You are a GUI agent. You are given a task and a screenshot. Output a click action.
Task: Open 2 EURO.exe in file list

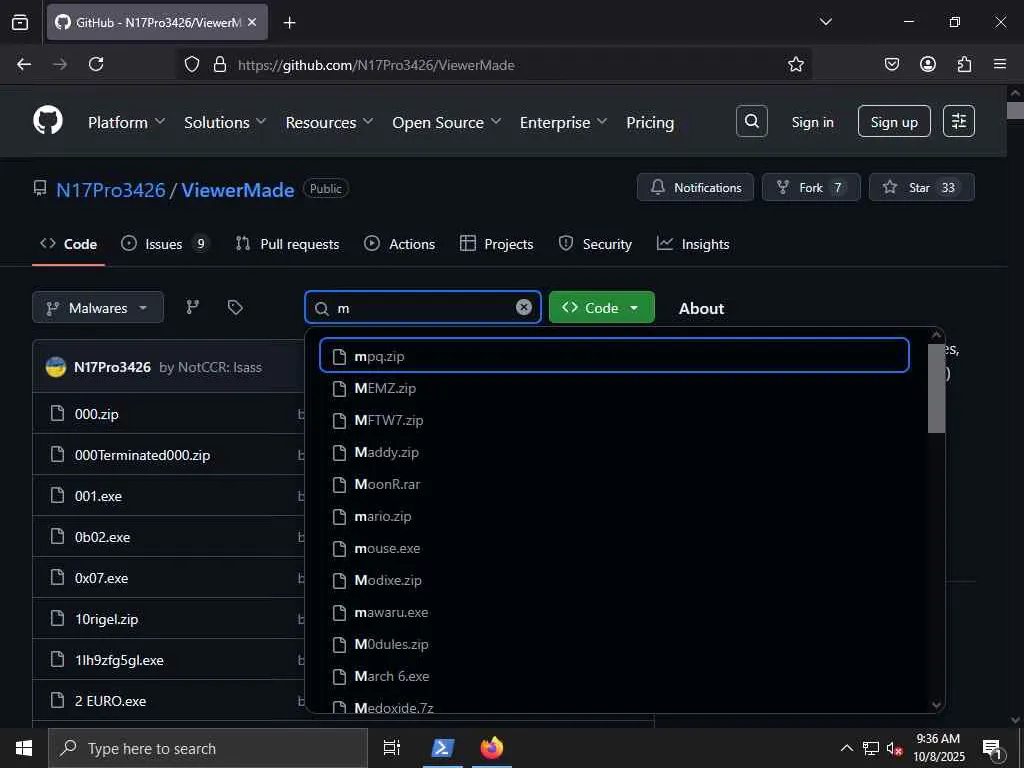point(110,701)
